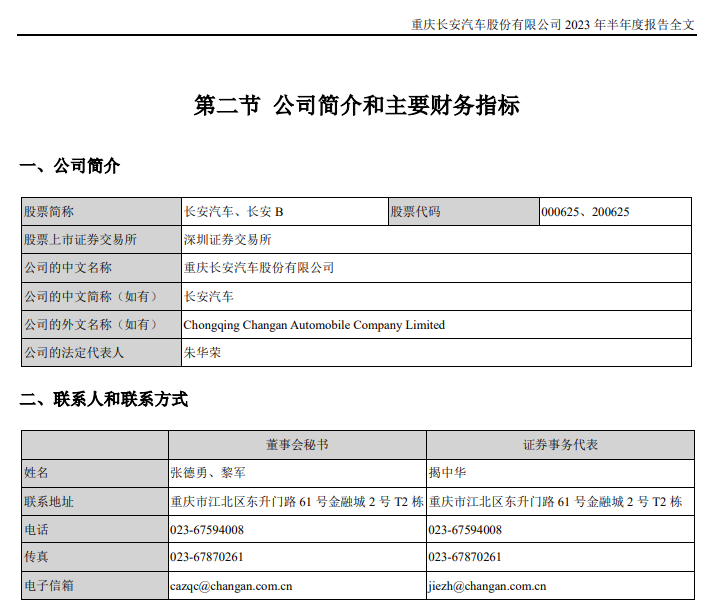Click the English name Chongqing Changan Automobile Company Limited

(314, 325)
